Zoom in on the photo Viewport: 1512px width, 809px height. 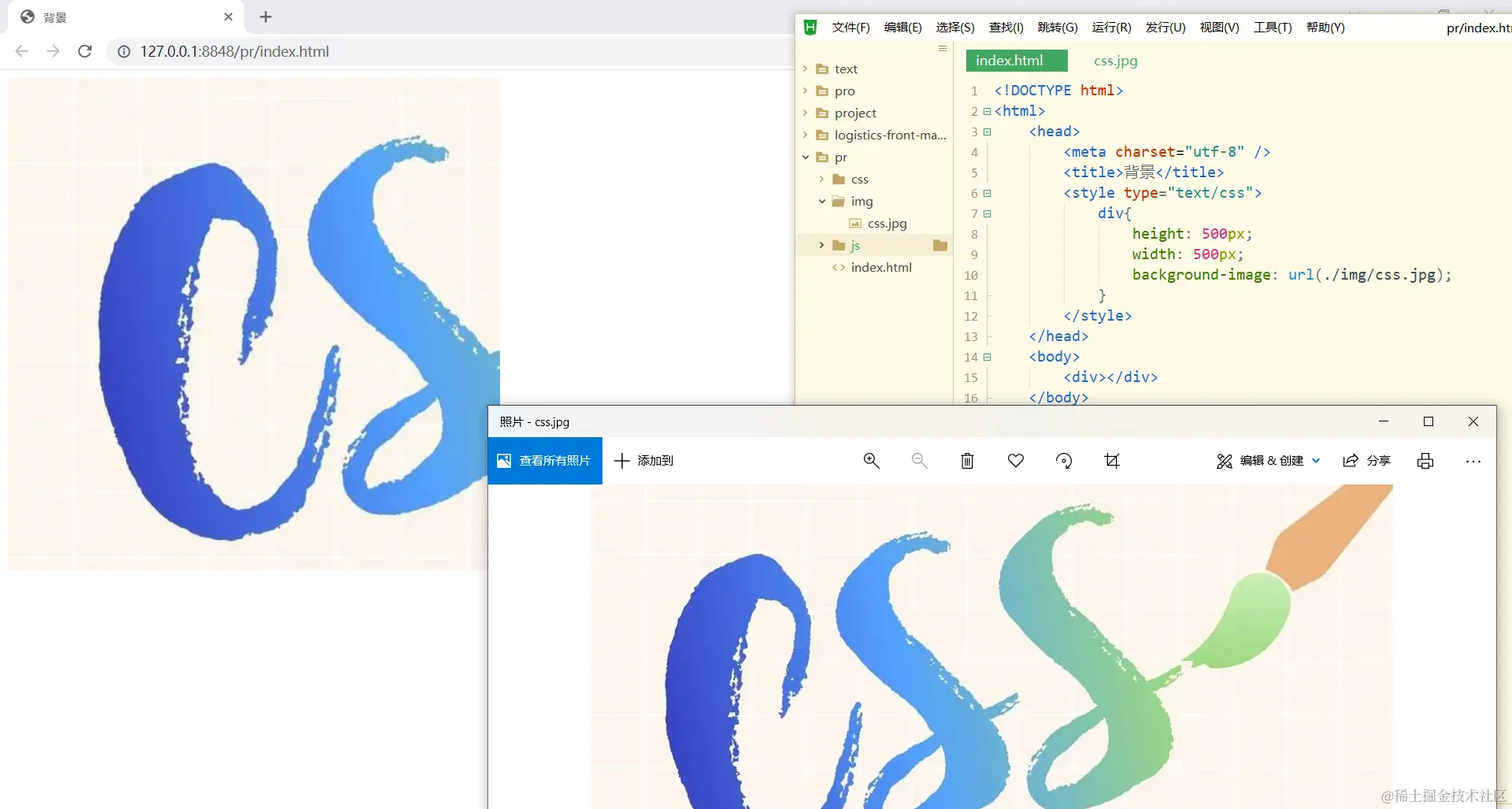point(871,461)
